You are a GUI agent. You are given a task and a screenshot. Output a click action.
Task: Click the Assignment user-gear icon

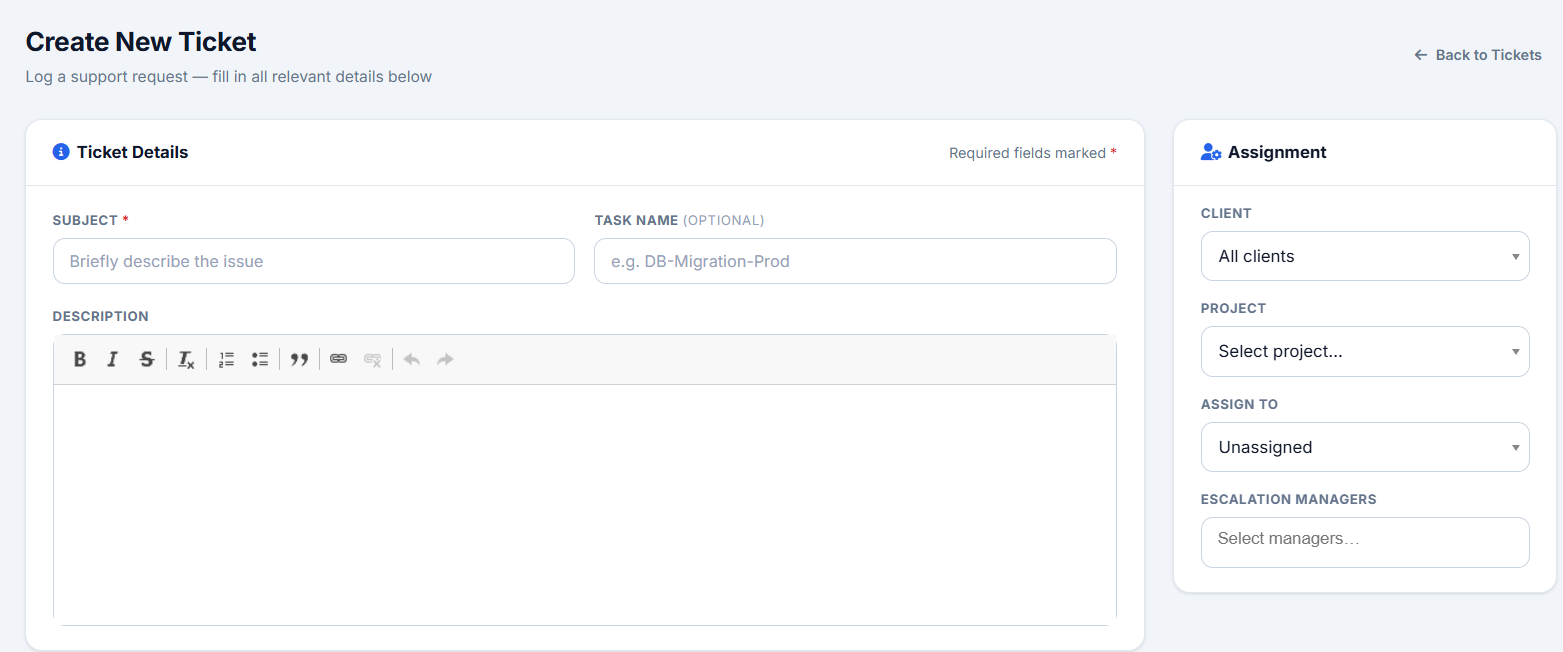pyautogui.click(x=1211, y=152)
